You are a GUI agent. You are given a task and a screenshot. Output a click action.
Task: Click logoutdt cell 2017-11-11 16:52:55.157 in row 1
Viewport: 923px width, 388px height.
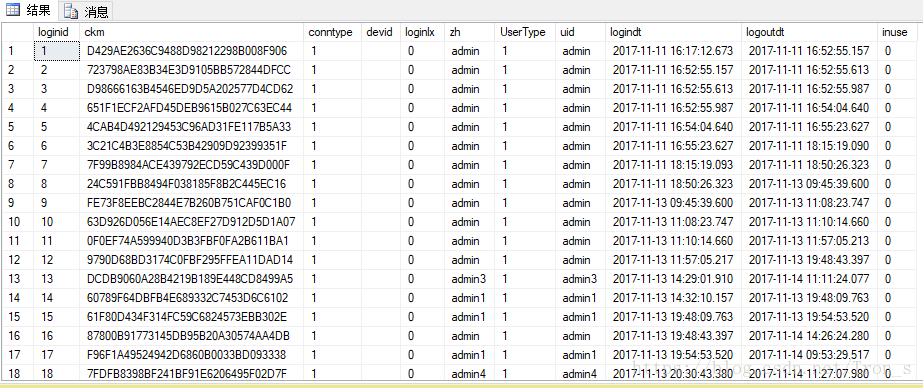[809, 51]
